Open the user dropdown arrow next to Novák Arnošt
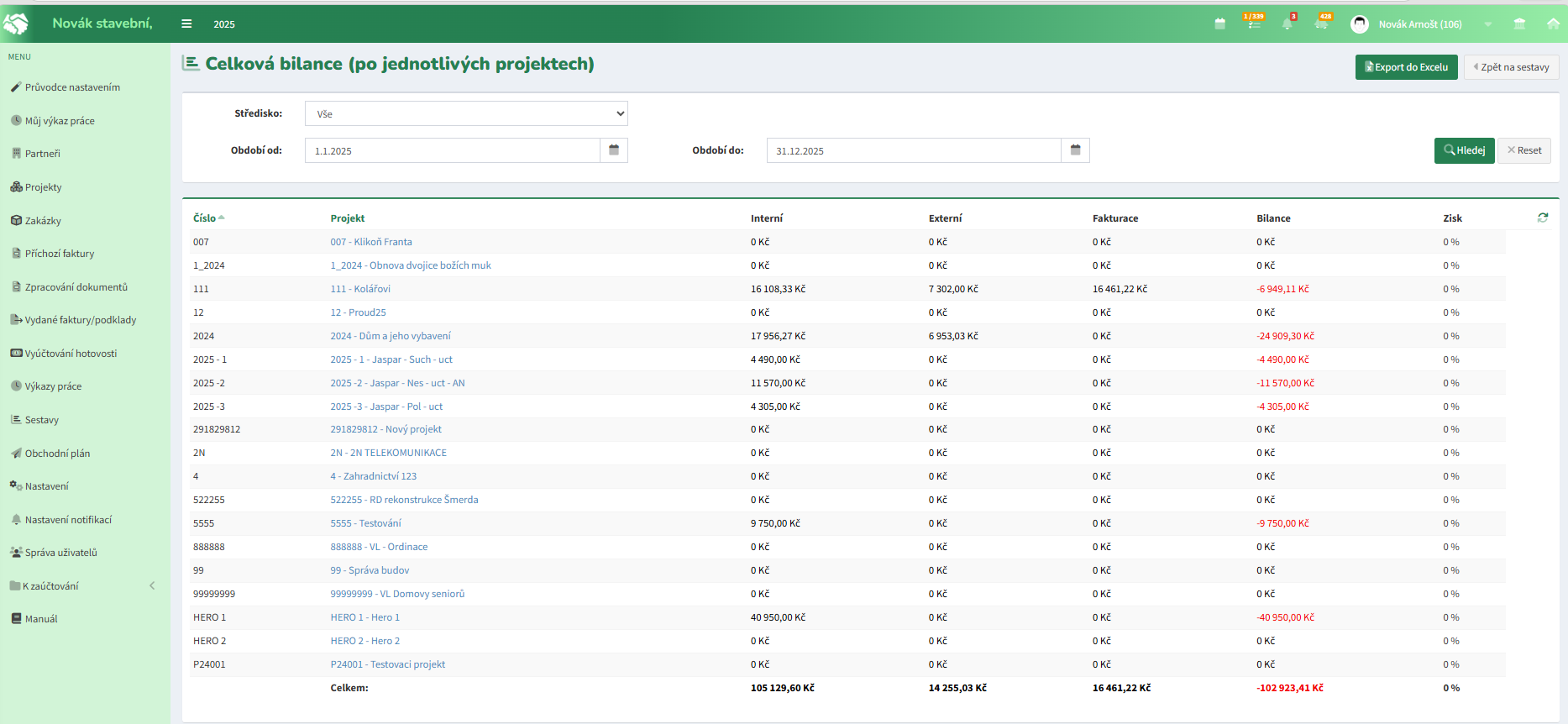 pos(1487,24)
